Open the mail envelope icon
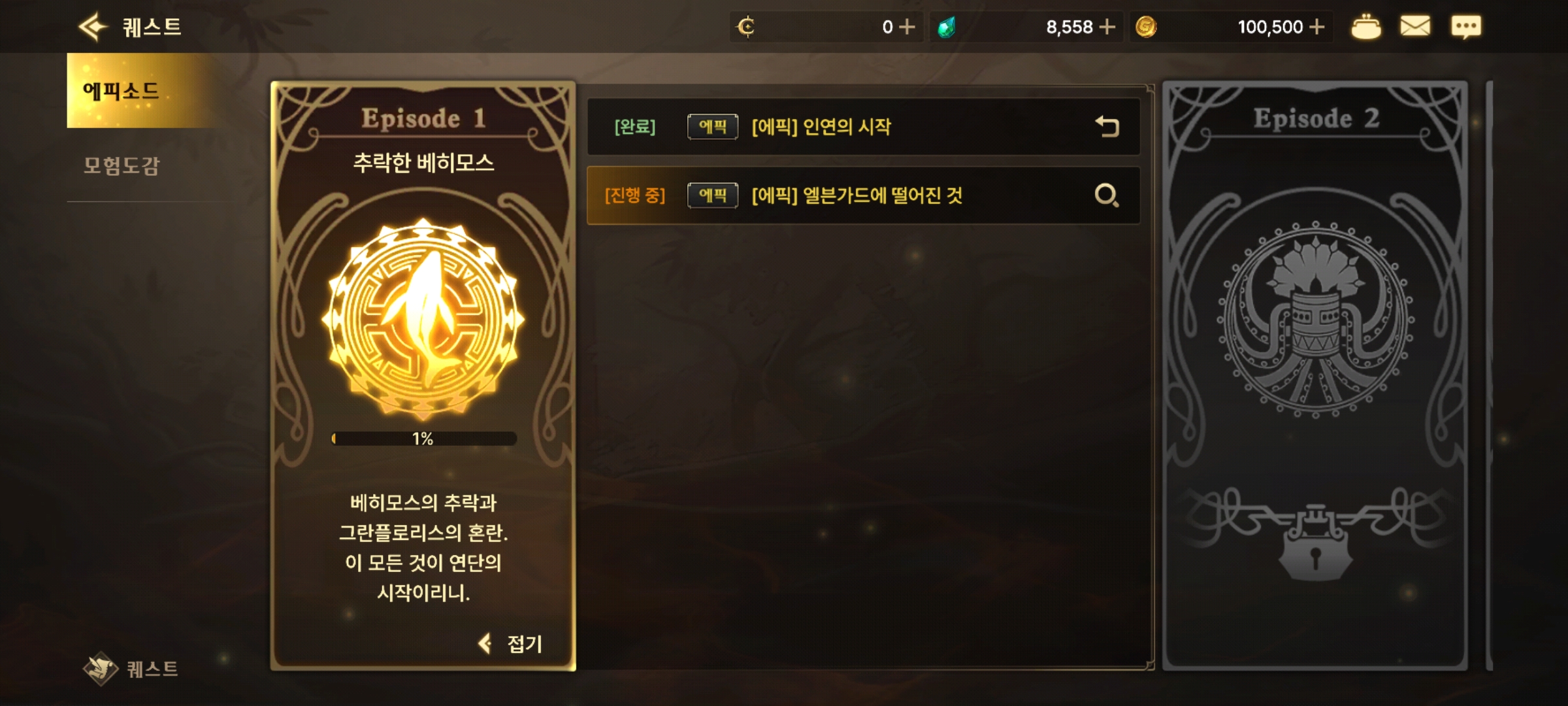This screenshot has width=1568, height=706. [x=1415, y=27]
